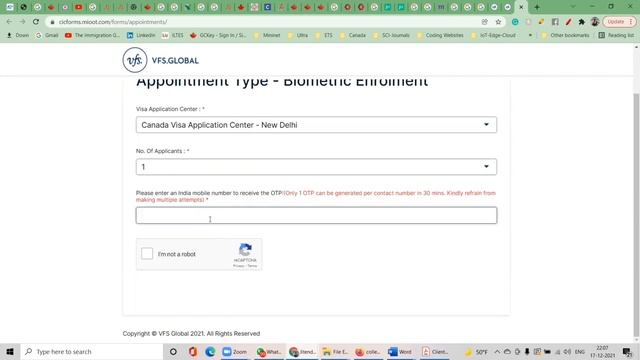Click the browser forward arrow

pyautogui.click(x=22, y=22)
